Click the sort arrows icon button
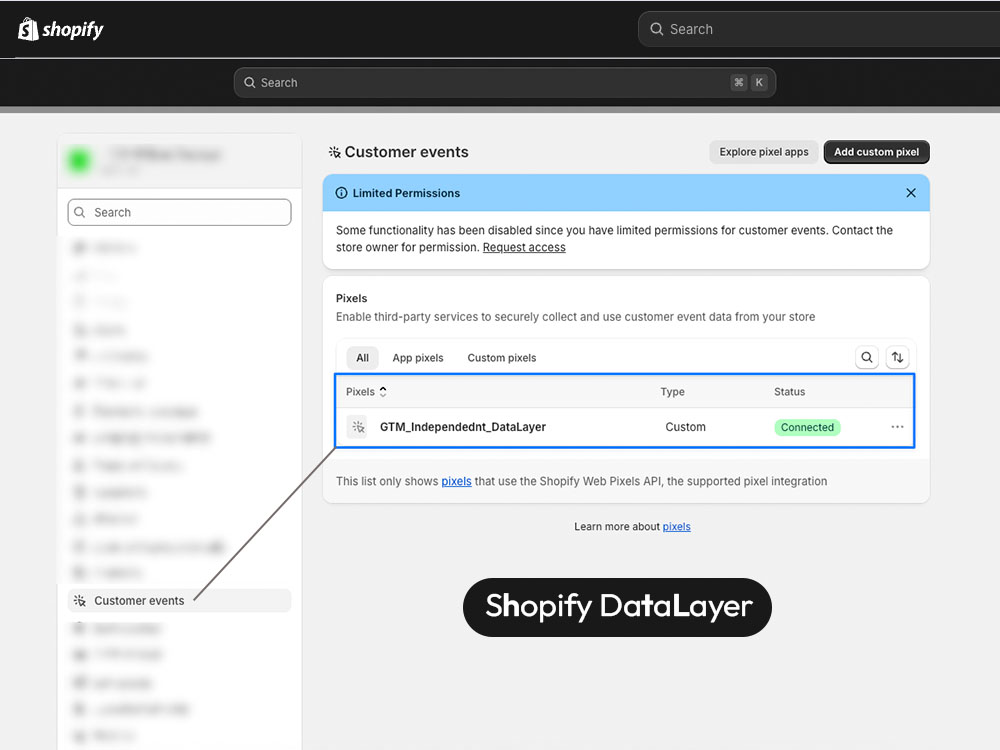 point(897,357)
